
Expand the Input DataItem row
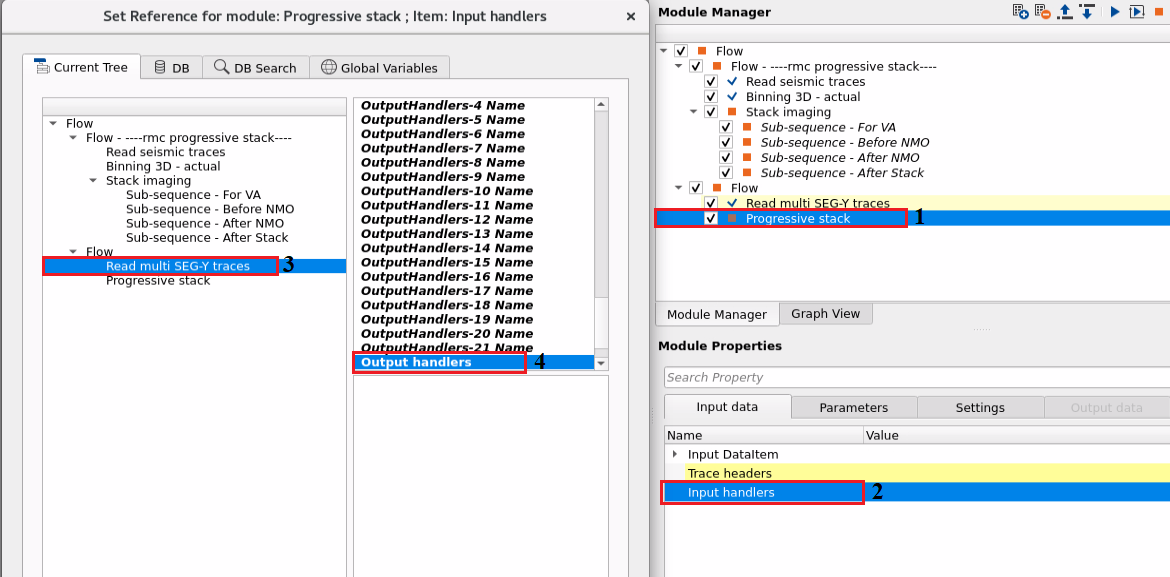675,454
